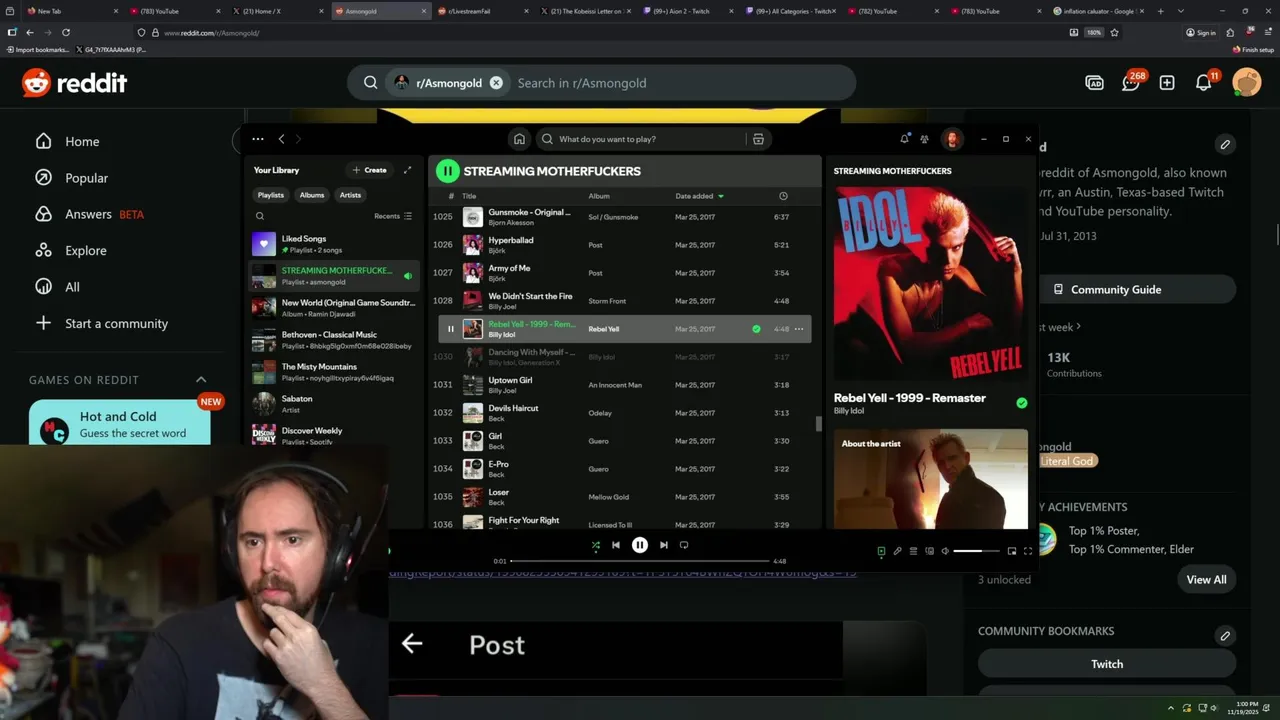Screen dimensions: 1280x720
Task: Open Discover Weekly playlist
Action: pos(335,435)
